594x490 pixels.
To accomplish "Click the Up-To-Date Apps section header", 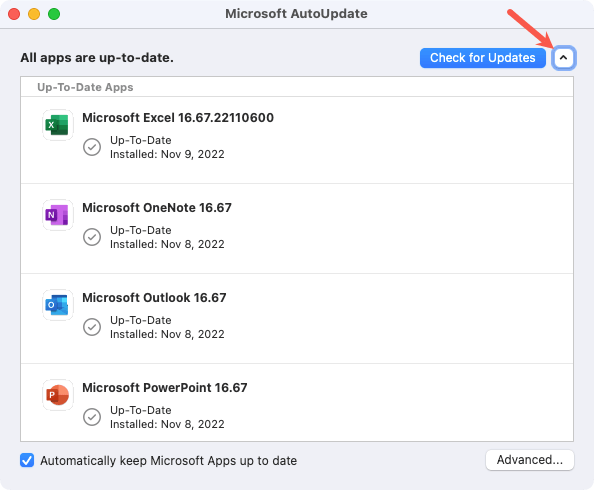I will 85,87.
